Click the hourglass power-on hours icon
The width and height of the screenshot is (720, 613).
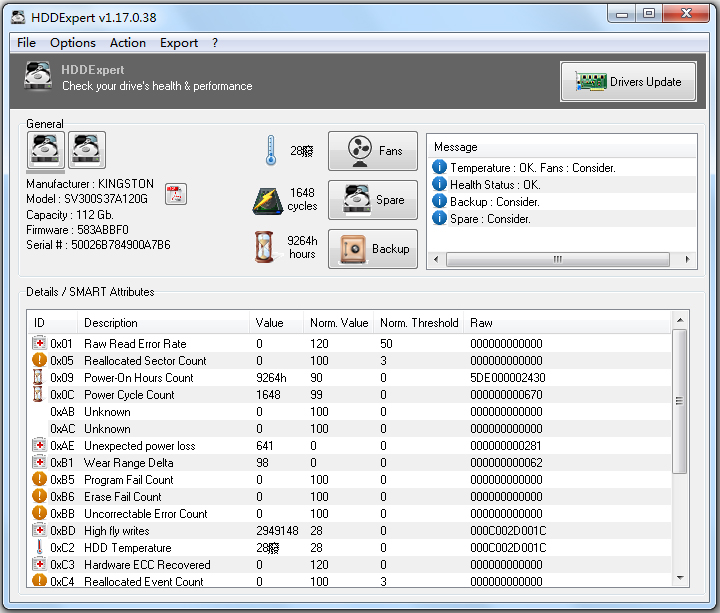pos(264,247)
